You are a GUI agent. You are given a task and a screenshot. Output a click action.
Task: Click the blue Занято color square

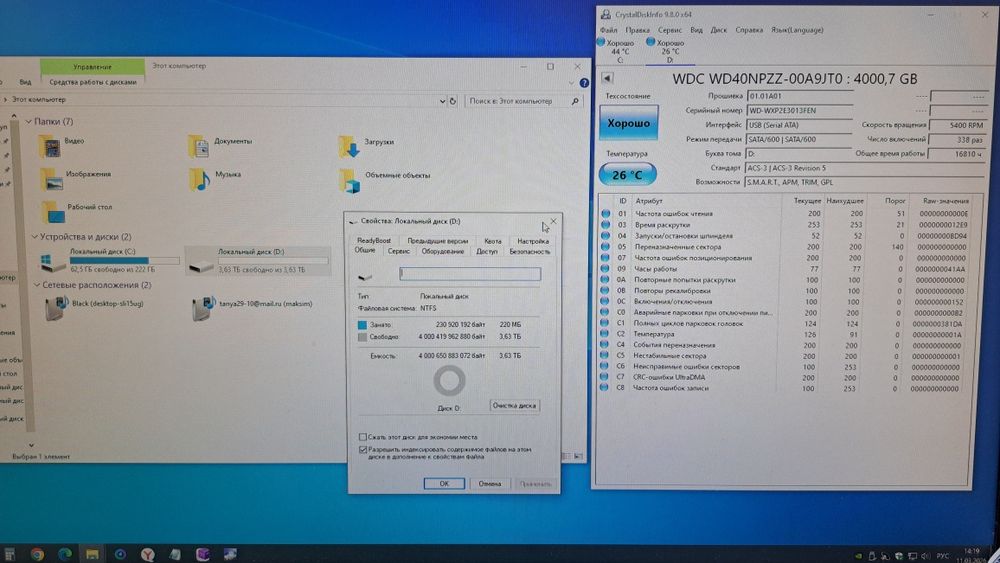362,325
